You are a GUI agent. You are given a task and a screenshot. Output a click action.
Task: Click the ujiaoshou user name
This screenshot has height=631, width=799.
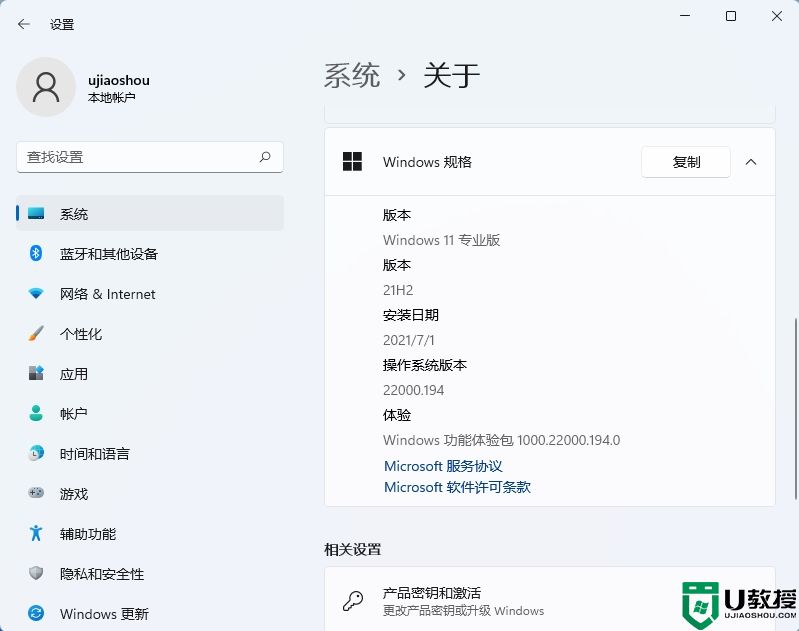click(x=119, y=80)
